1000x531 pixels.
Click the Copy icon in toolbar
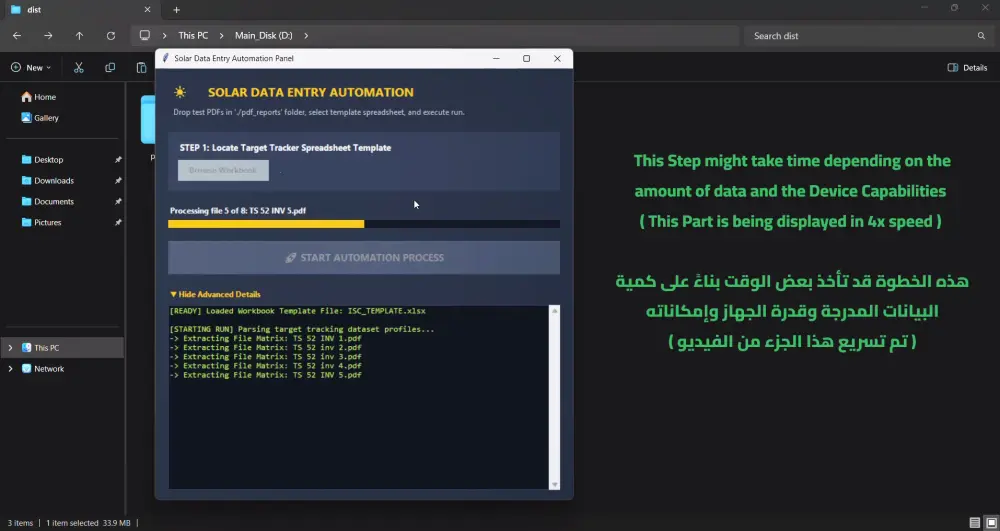tap(110, 68)
